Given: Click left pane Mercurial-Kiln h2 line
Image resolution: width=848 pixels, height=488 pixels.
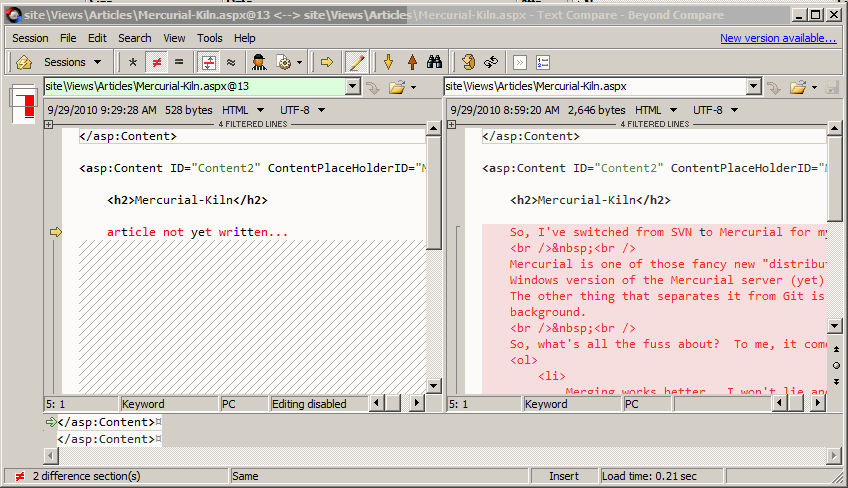Looking at the screenshot, I should (x=187, y=200).
